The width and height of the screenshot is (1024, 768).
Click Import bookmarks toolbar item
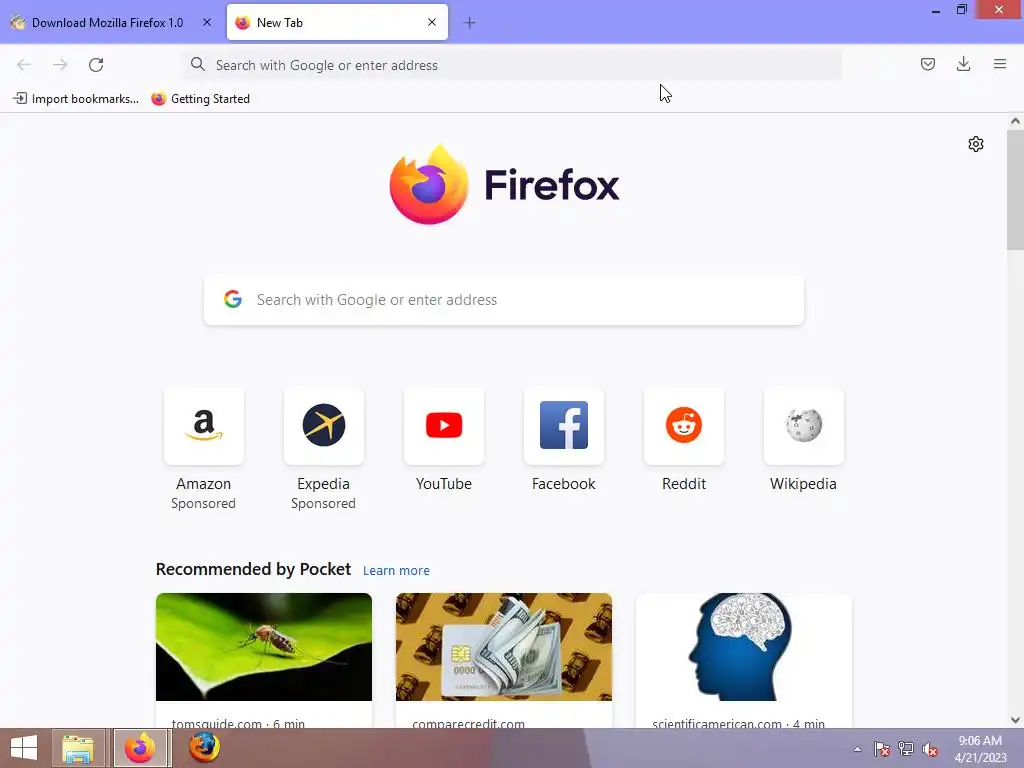pyautogui.click(x=76, y=99)
